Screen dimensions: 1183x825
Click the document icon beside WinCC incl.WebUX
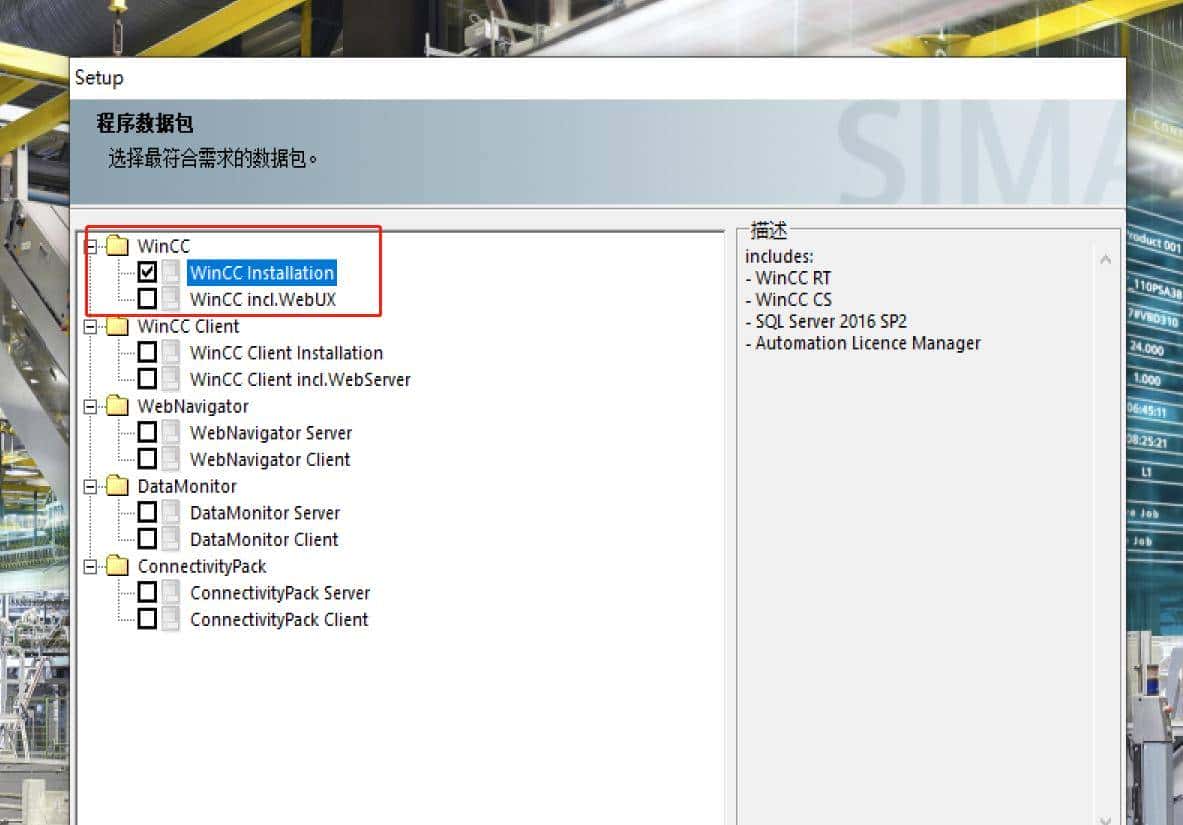point(172,298)
